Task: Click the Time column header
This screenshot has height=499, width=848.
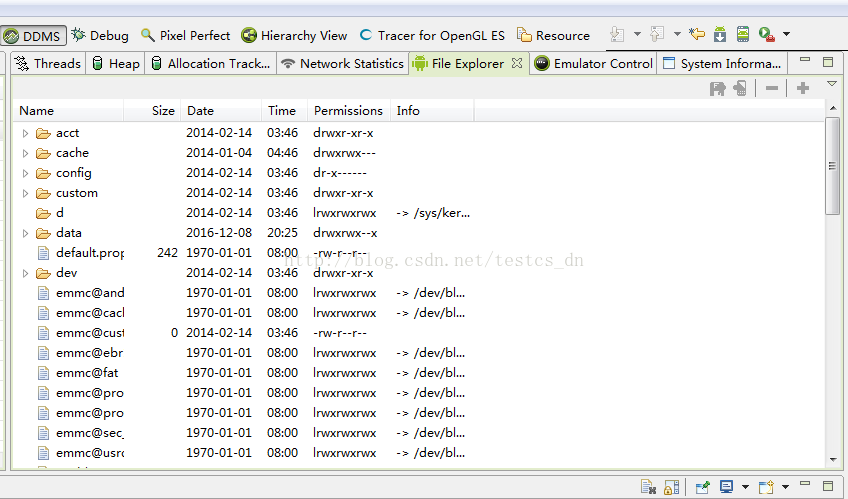Action: 284,111
